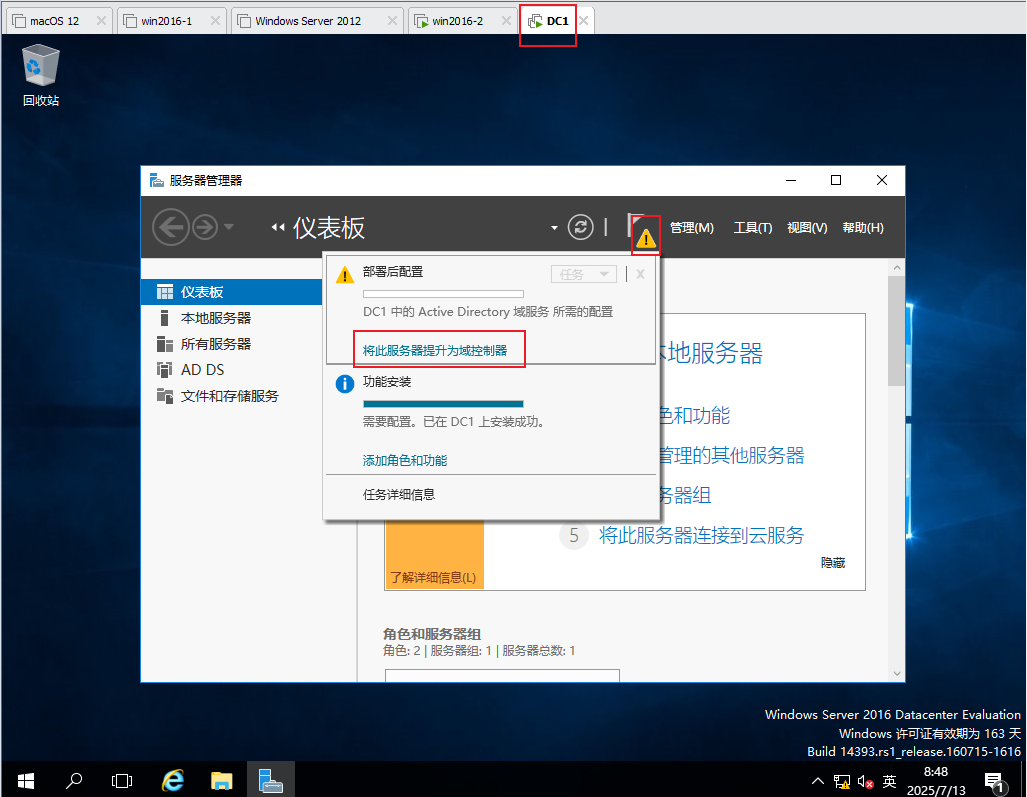The width and height of the screenshot is (1027, 797).
Task: Click the muted volume tray icon
Action: coord(865,781)
